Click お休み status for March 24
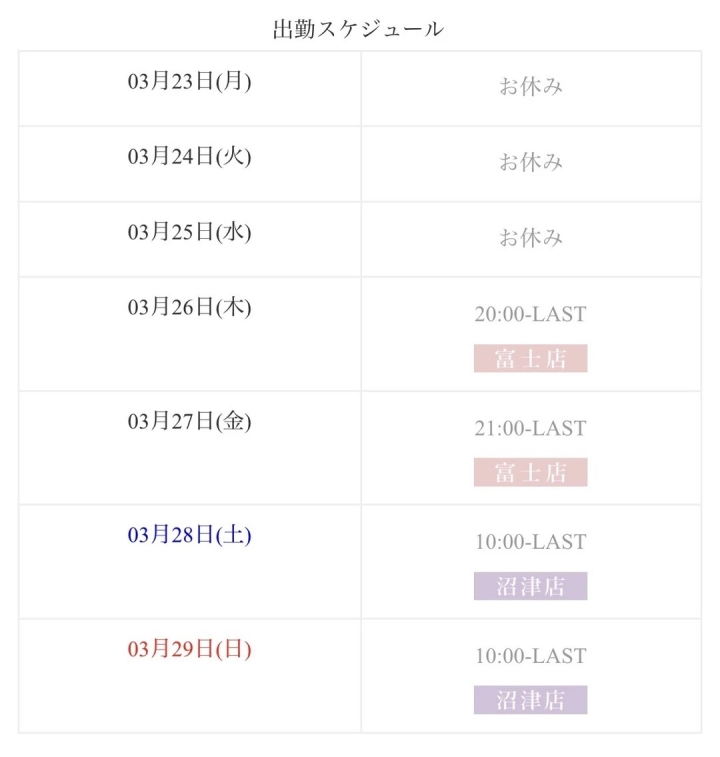 pyautogui.click(x=530, y=162)
